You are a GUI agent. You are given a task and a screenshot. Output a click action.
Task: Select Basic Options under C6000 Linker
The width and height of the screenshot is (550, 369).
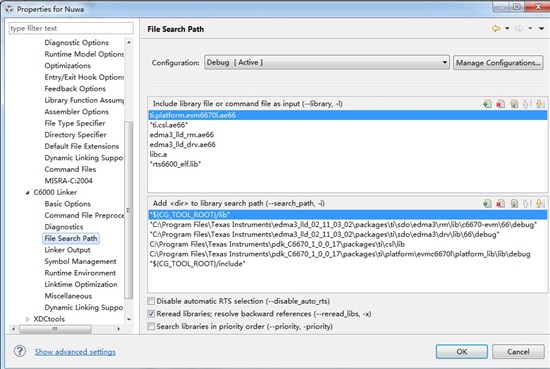point(67,204)
